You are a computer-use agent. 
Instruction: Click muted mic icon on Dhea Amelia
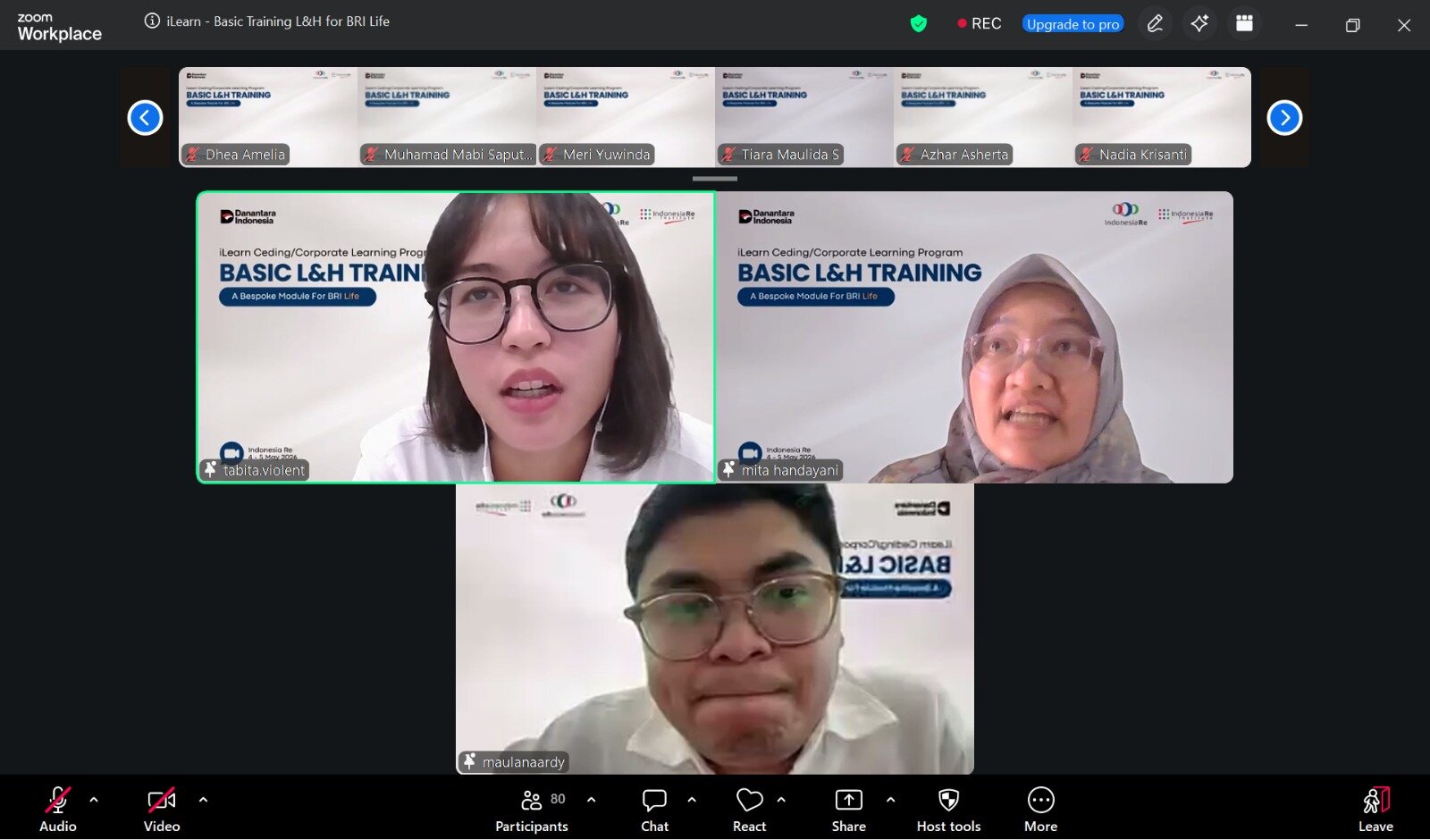(x=192, y=155)
